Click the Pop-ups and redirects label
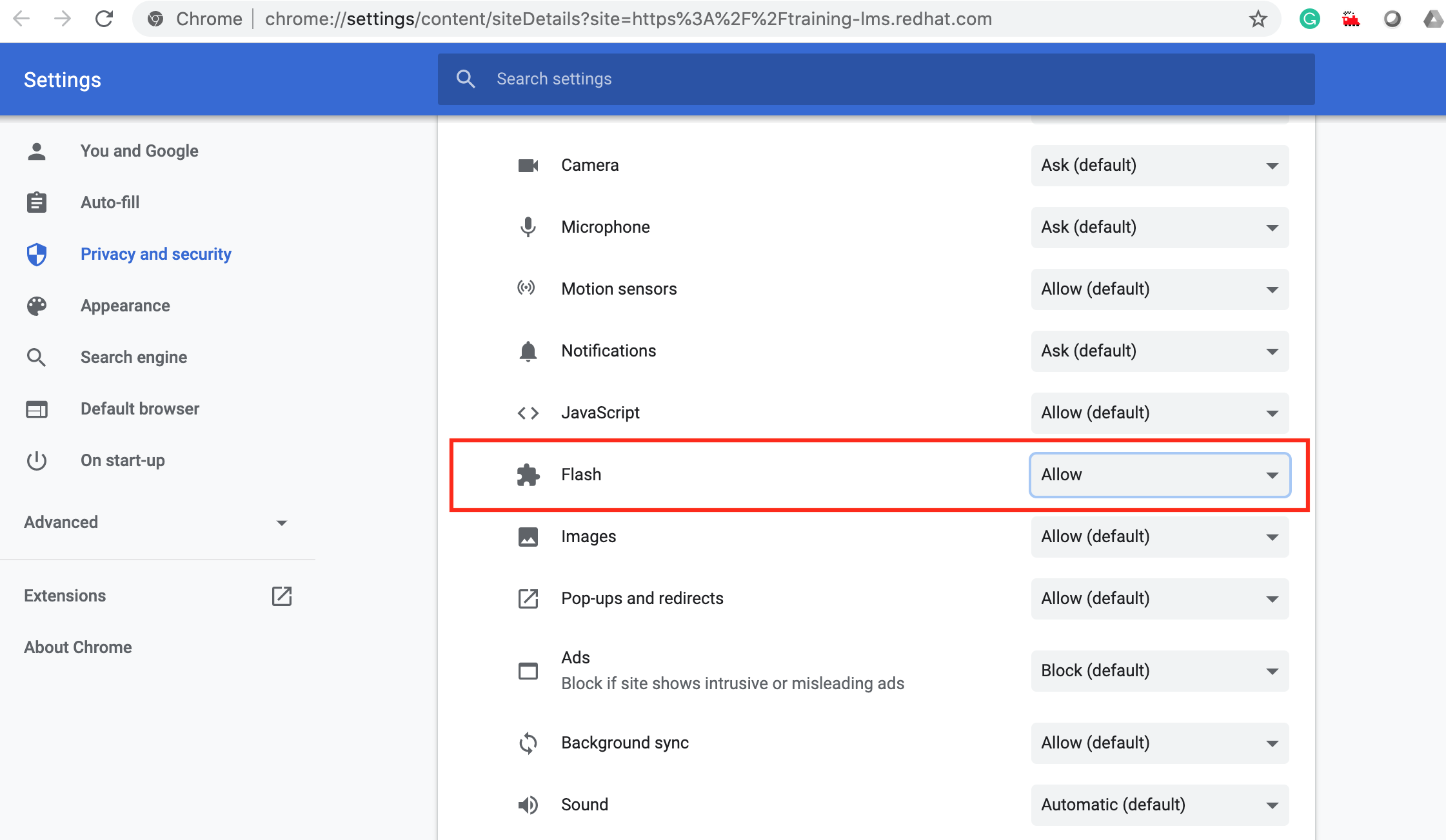This screenshot has width=1446, height=840. pos(642,598)
